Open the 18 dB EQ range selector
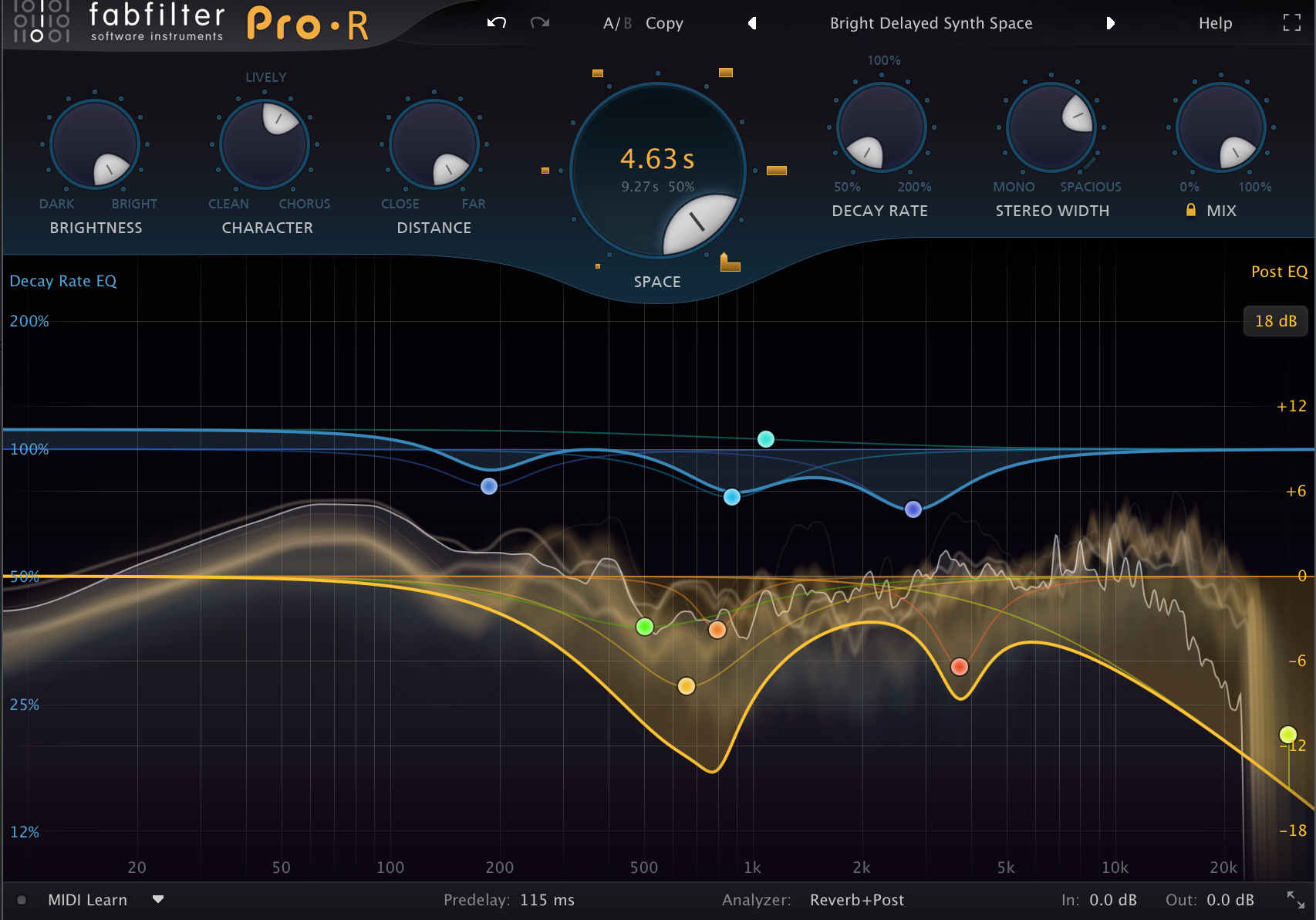Screen dimensions: 1316x920 click(1274, 321)
